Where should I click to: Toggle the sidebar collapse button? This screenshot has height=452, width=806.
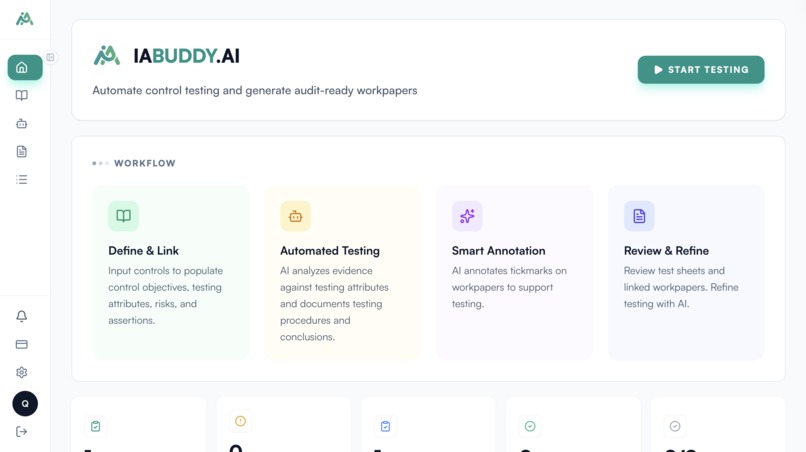tap(50, 57)
